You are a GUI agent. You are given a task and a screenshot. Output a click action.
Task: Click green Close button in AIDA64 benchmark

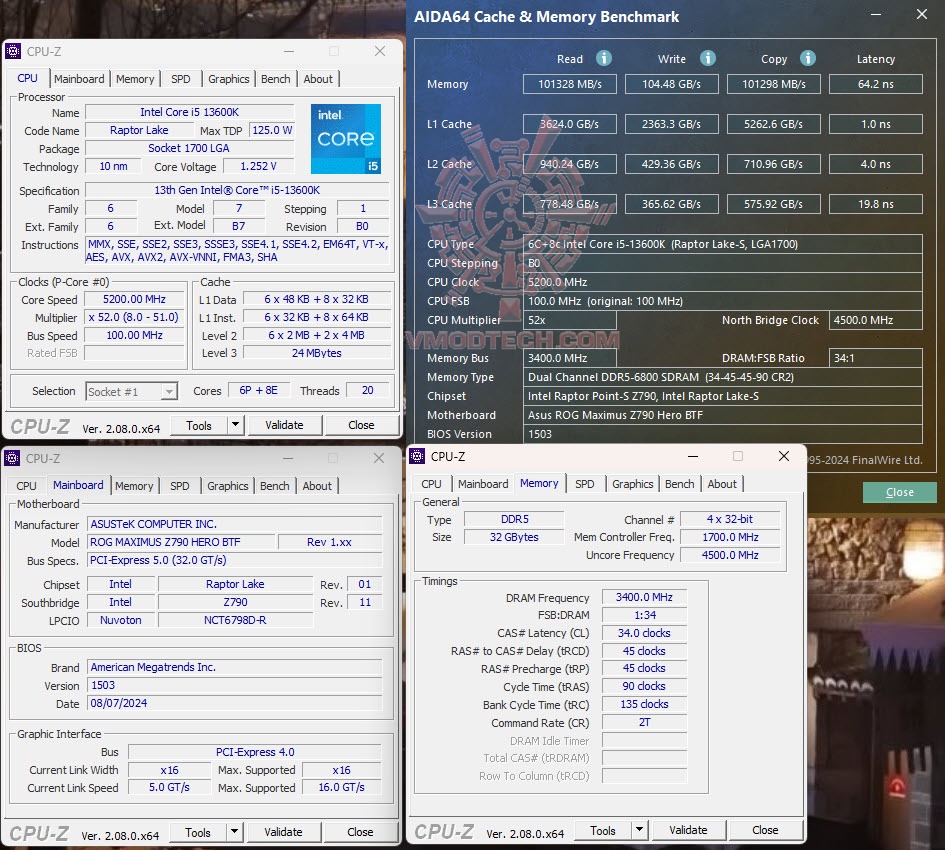pos(900,492)
